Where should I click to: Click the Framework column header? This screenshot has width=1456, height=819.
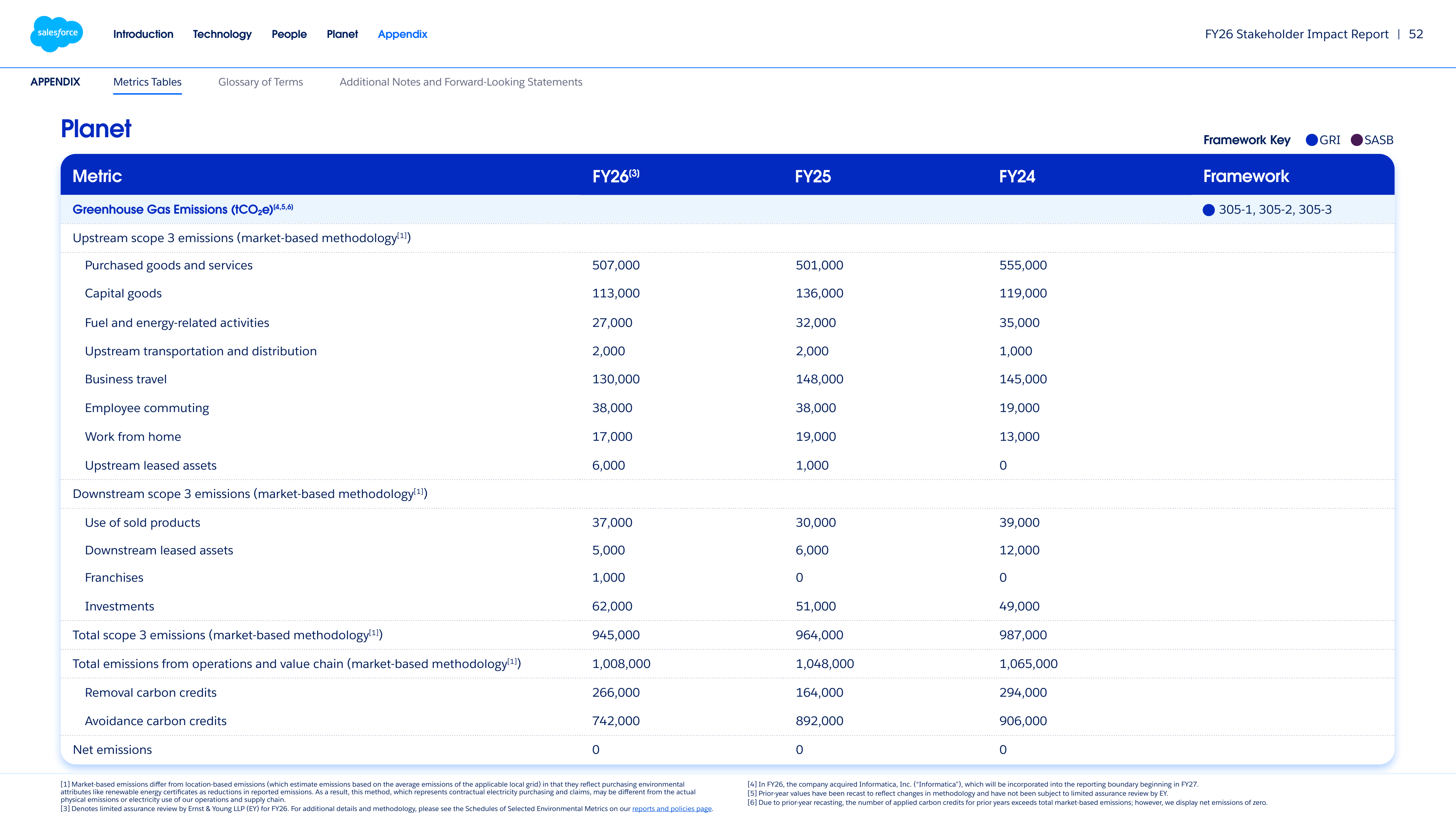click(1246, 176)
